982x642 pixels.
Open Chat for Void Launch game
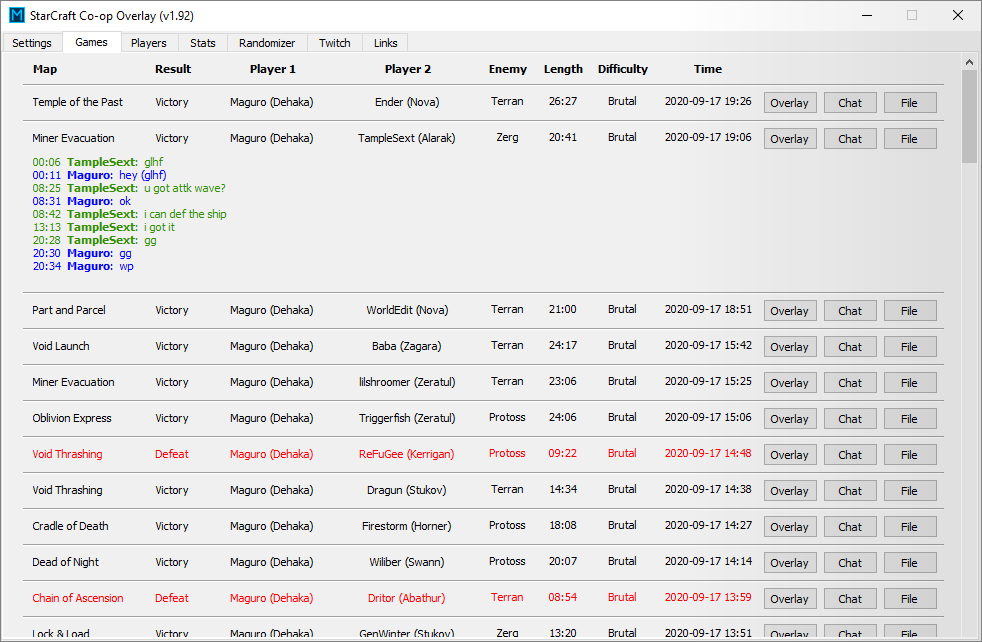850,346
